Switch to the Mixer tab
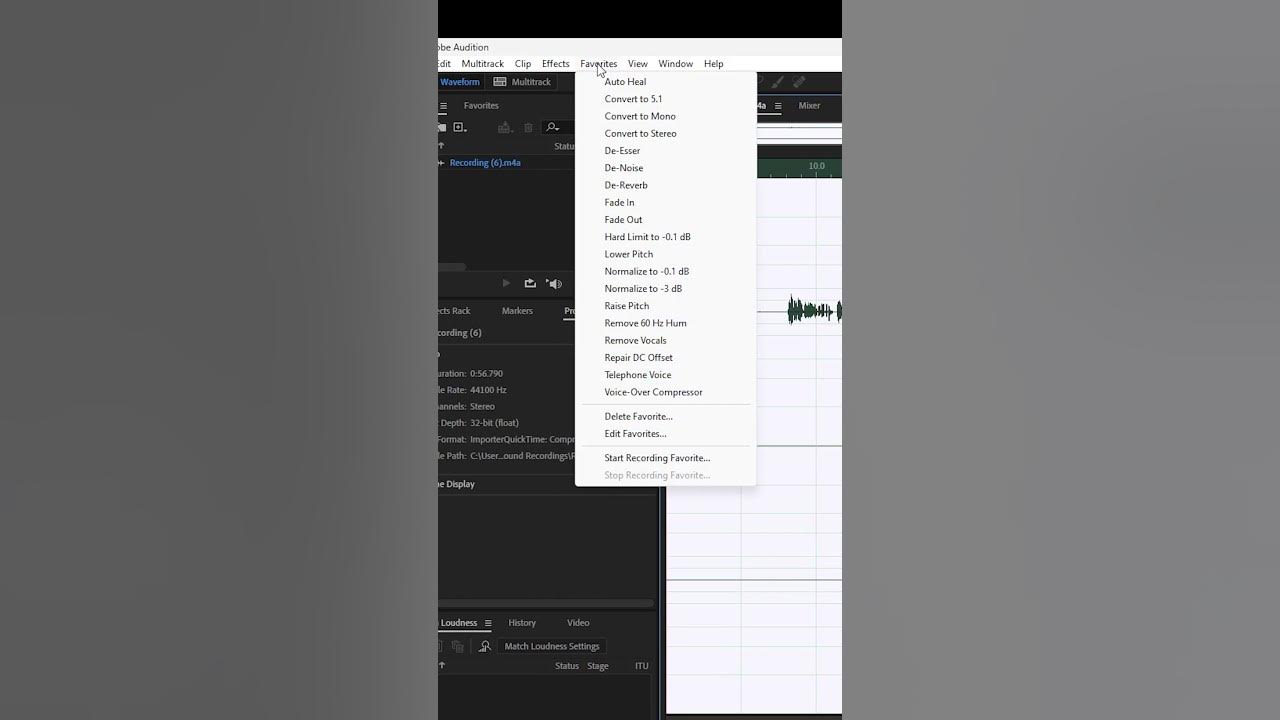1280x720 pixels. click(x=809, y=105)
